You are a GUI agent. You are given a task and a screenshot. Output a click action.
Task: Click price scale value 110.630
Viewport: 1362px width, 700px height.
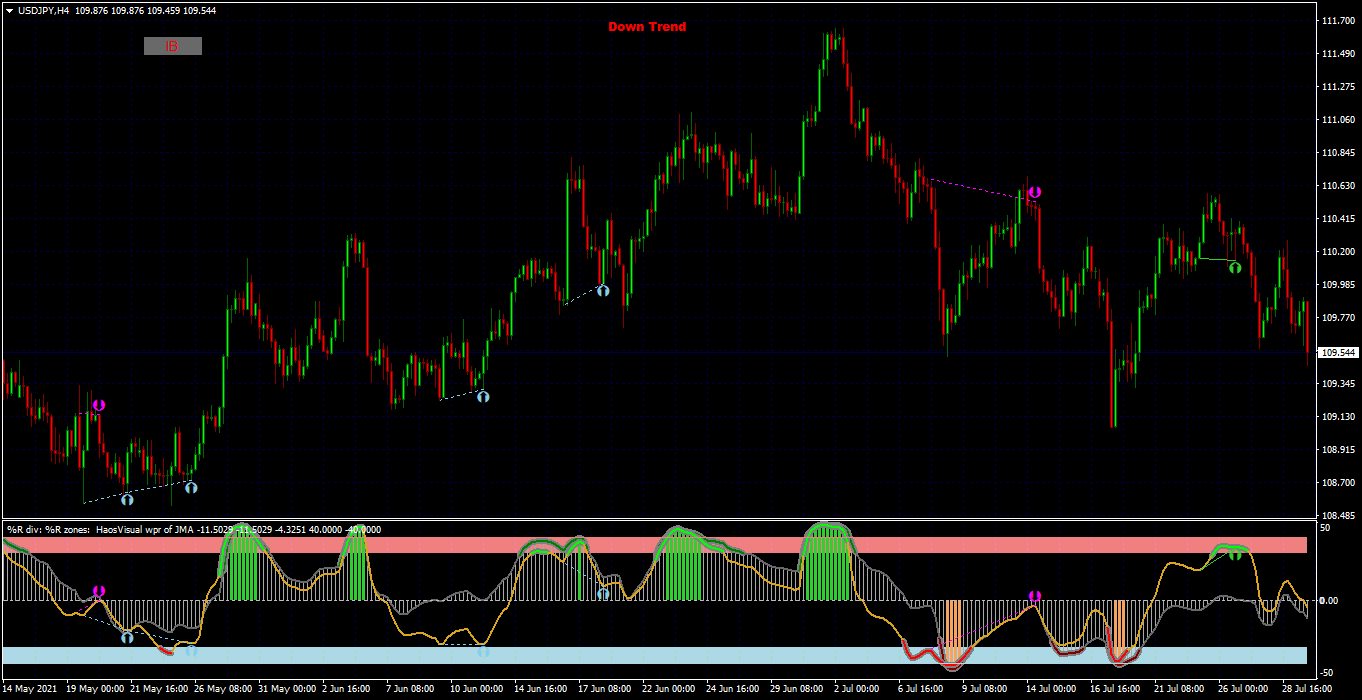pyautogui.click(x=1337, y=186)
